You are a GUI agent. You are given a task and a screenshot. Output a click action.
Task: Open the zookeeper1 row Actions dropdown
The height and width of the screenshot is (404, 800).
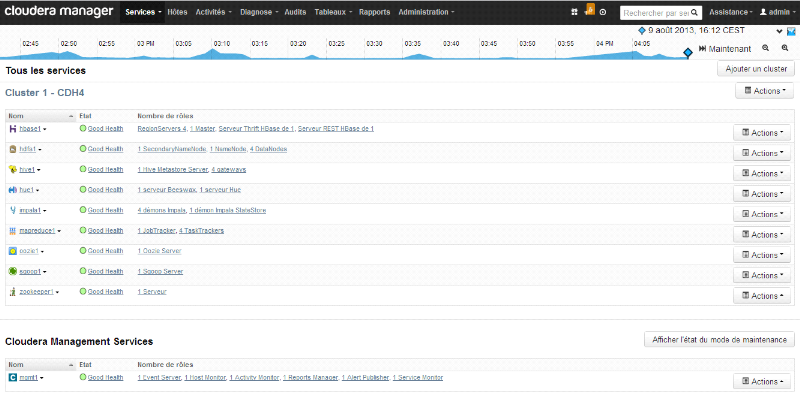[x=762, y=296]
